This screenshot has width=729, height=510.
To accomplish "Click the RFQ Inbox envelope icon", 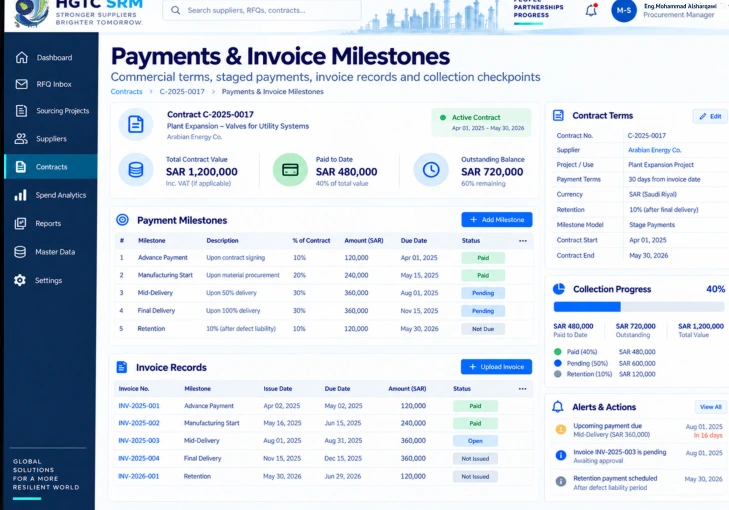I will coord(21,84).
